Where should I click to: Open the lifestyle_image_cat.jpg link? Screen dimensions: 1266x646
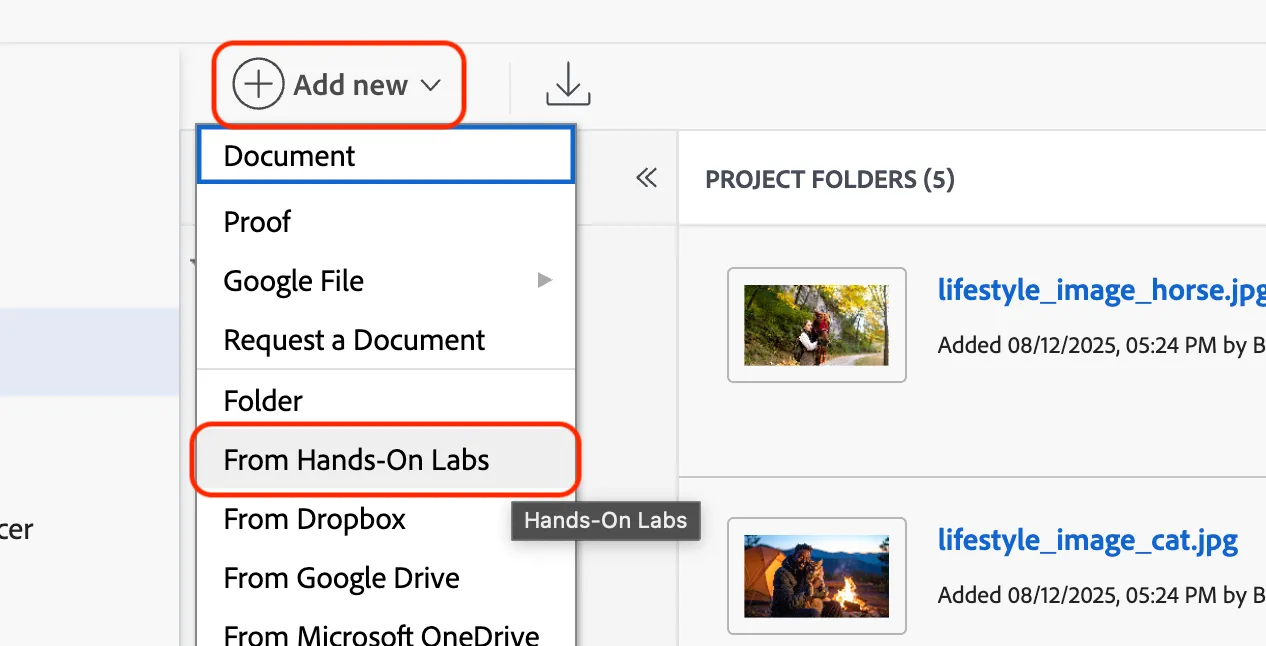pos(1088,540)
